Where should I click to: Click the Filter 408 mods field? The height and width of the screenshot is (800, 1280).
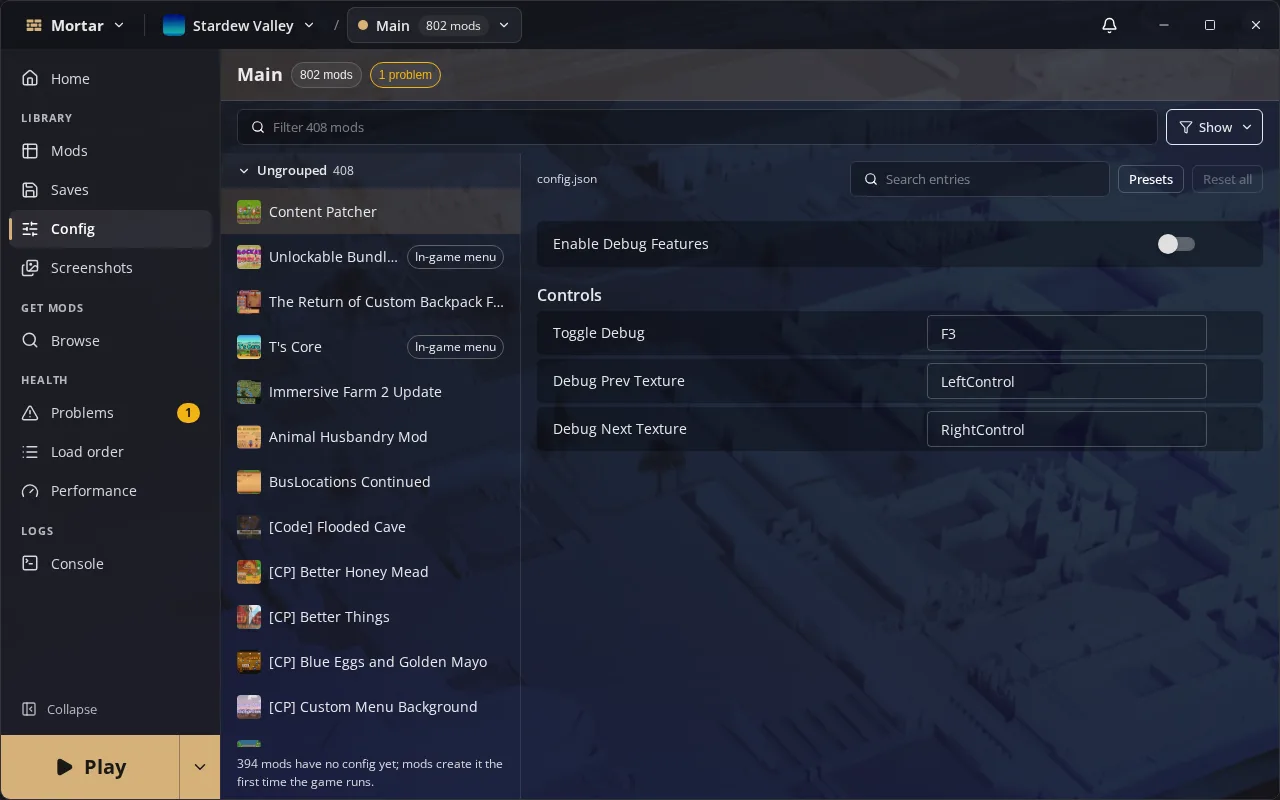697,127
